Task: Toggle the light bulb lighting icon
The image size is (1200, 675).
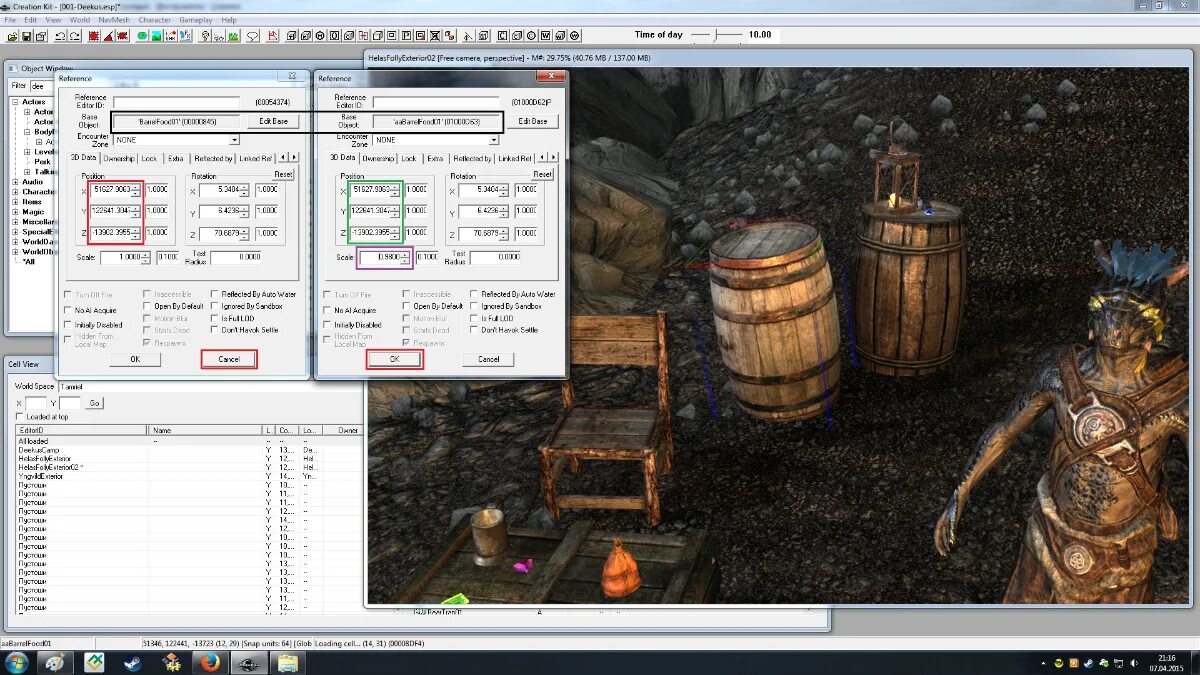Action: click(x=205, y=35)
